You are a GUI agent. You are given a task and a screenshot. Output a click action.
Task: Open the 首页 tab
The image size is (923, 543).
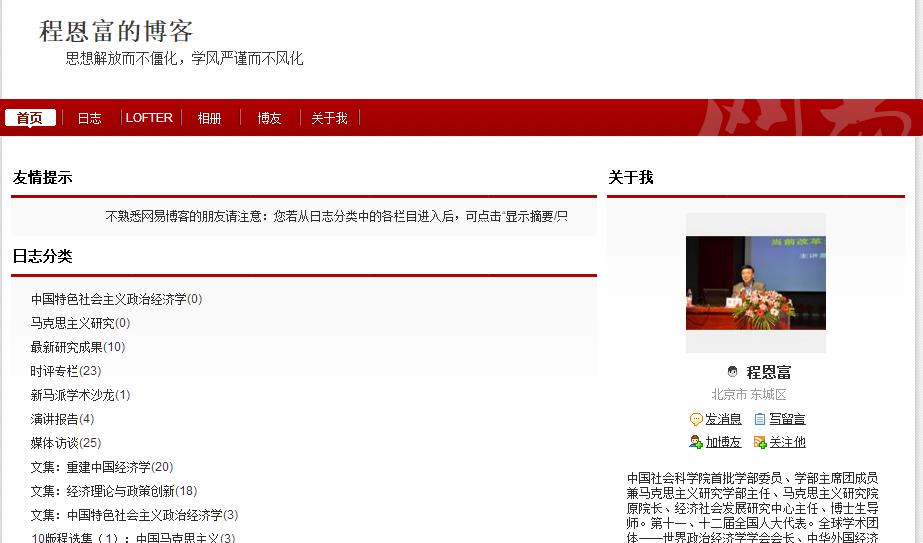click(30, 118)
